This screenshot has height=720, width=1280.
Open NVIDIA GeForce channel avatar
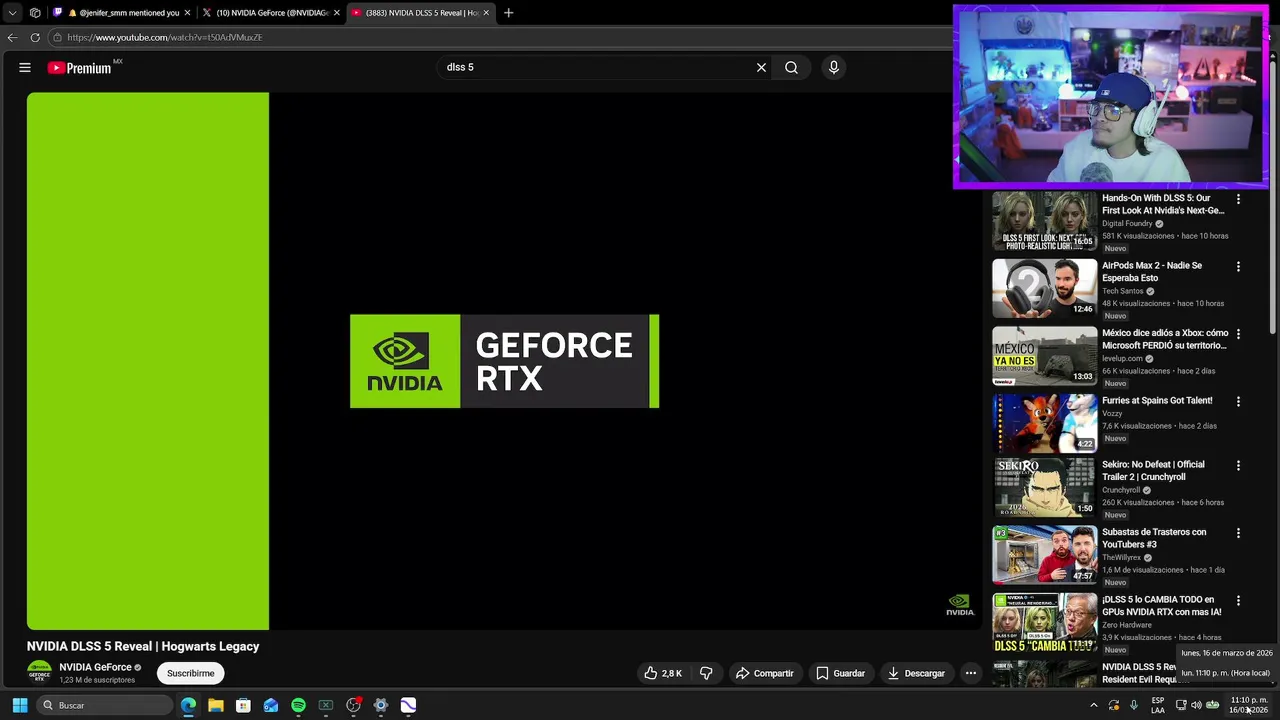(x=39, y=673)
